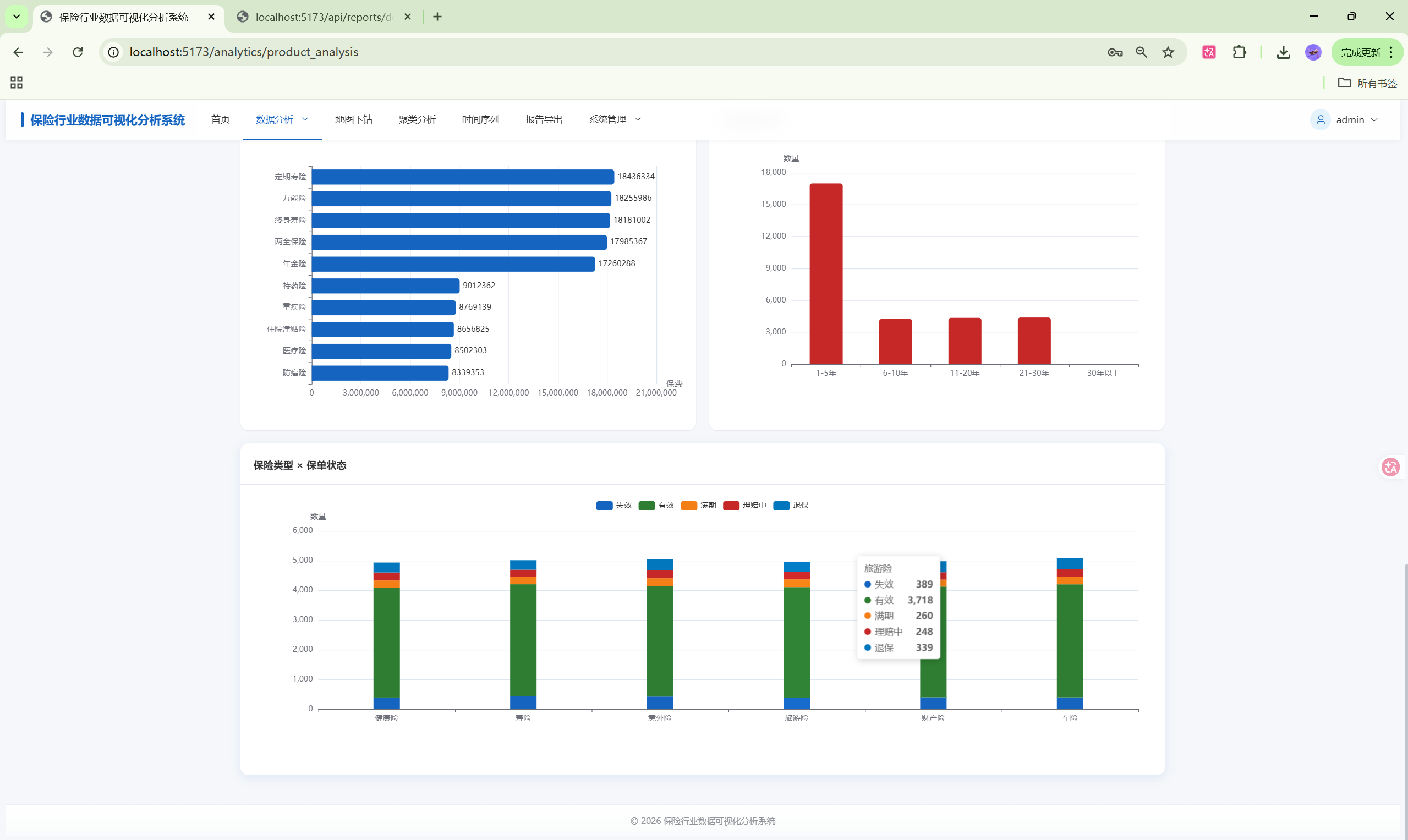
Task: Click the site information icon
Action: point(114,52)
